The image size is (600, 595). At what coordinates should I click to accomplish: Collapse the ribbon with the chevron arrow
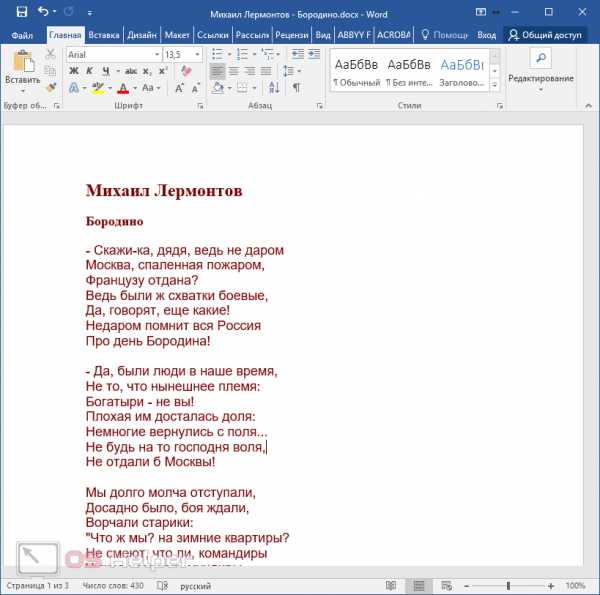[x=588, y=106]
